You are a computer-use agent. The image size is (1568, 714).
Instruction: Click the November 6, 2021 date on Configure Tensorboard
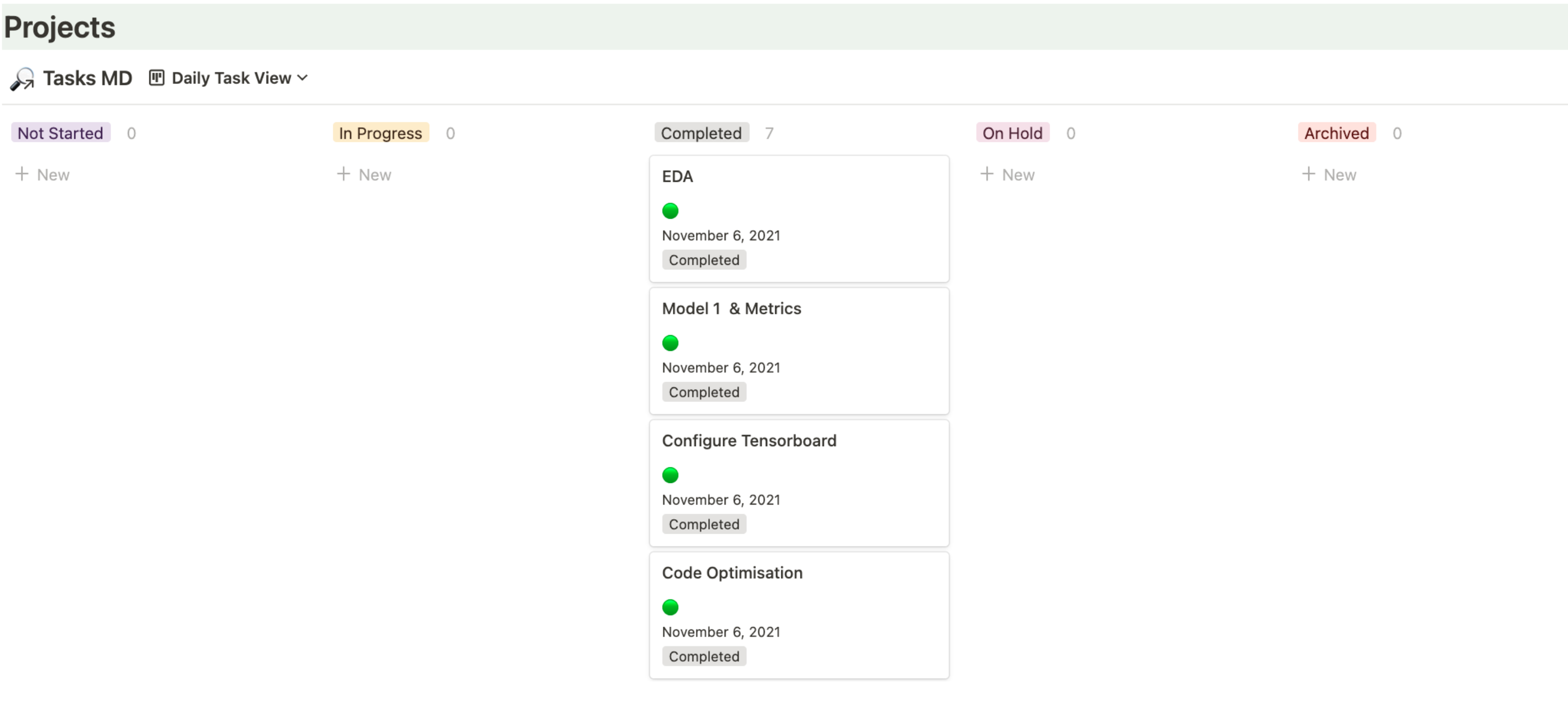[721, 500]
